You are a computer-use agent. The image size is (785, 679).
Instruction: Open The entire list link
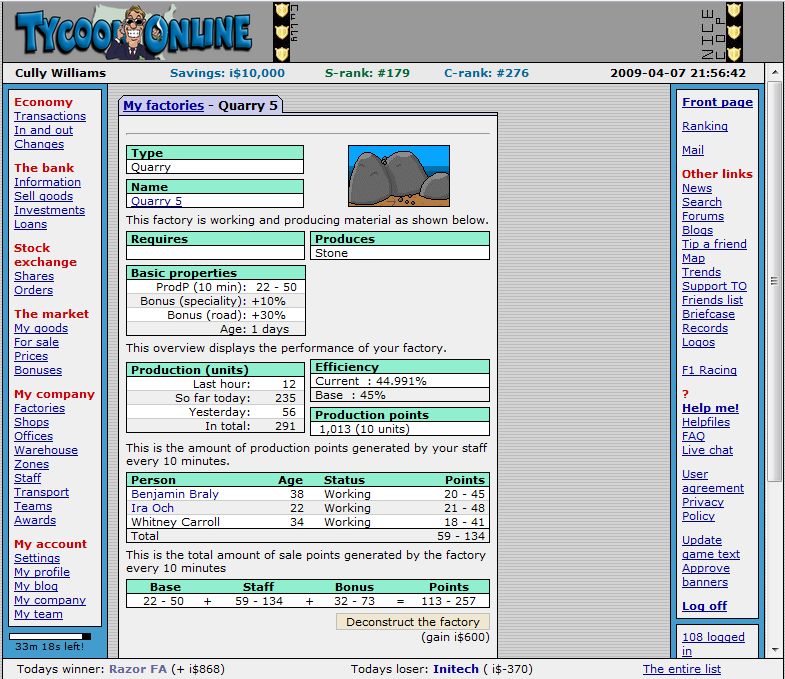point(681,669)
